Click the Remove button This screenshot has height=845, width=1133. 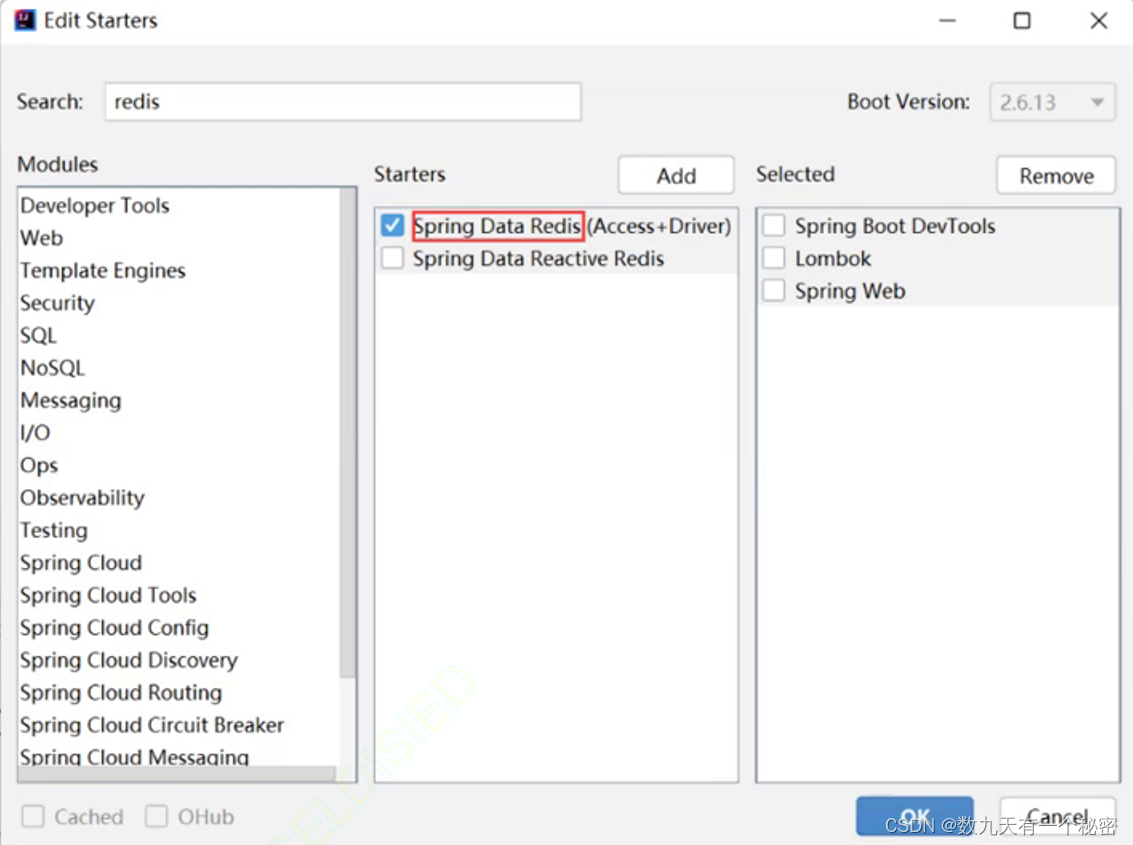click(x=1056, y=176)
